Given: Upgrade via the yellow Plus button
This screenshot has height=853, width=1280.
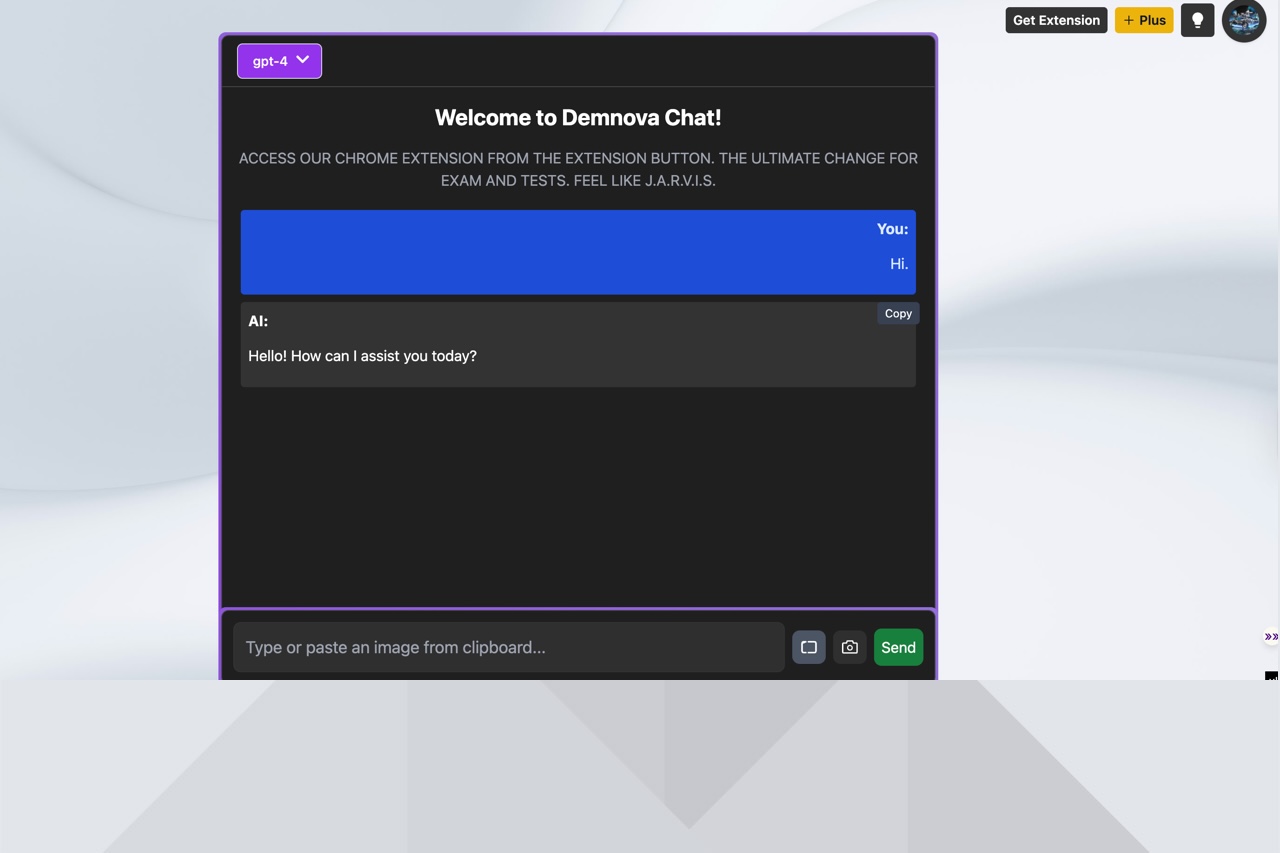Looking at the screenshot, I should (1144, 20).
